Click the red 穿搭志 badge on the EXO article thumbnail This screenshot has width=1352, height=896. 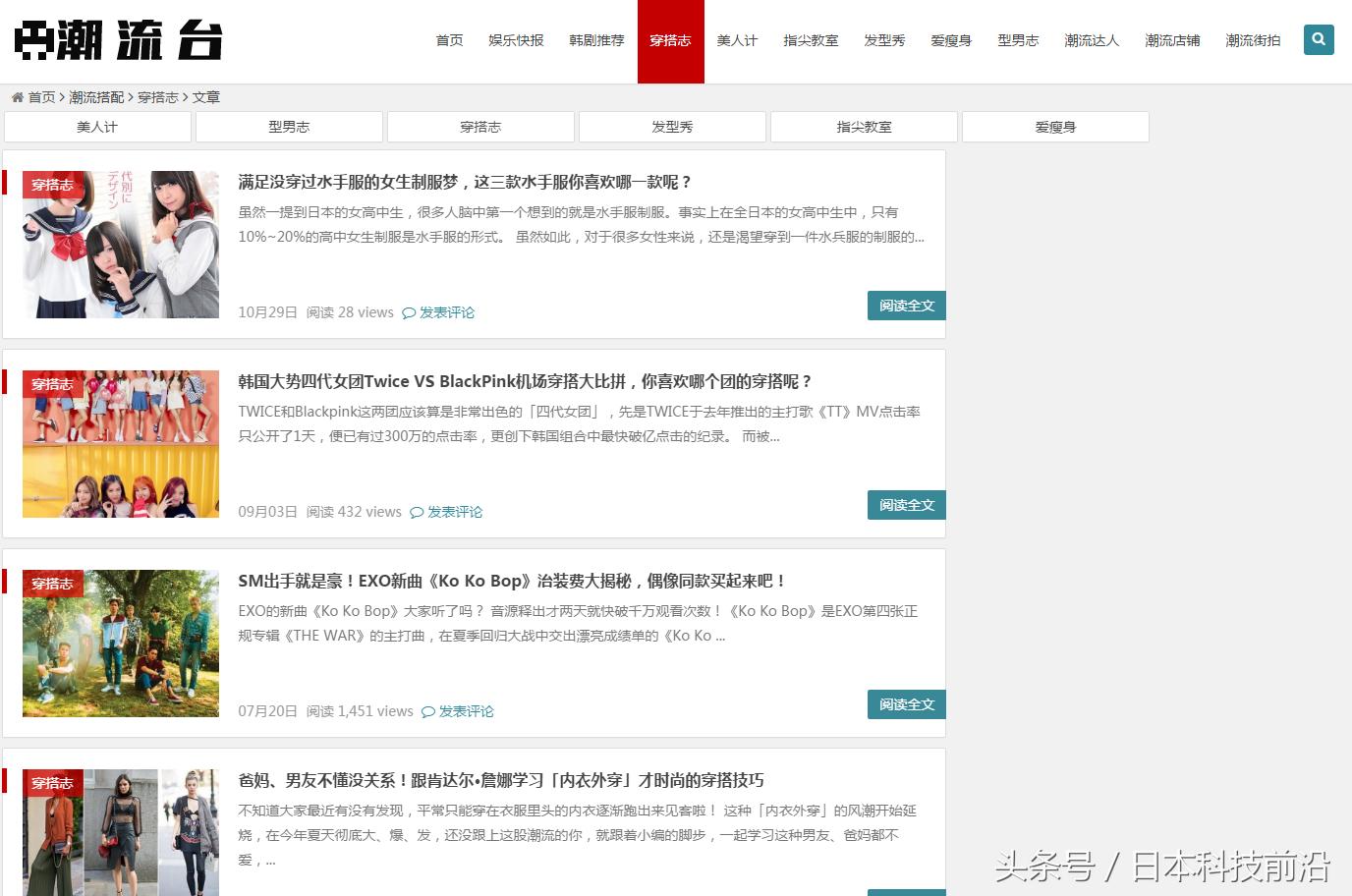(x=52, y=583)
